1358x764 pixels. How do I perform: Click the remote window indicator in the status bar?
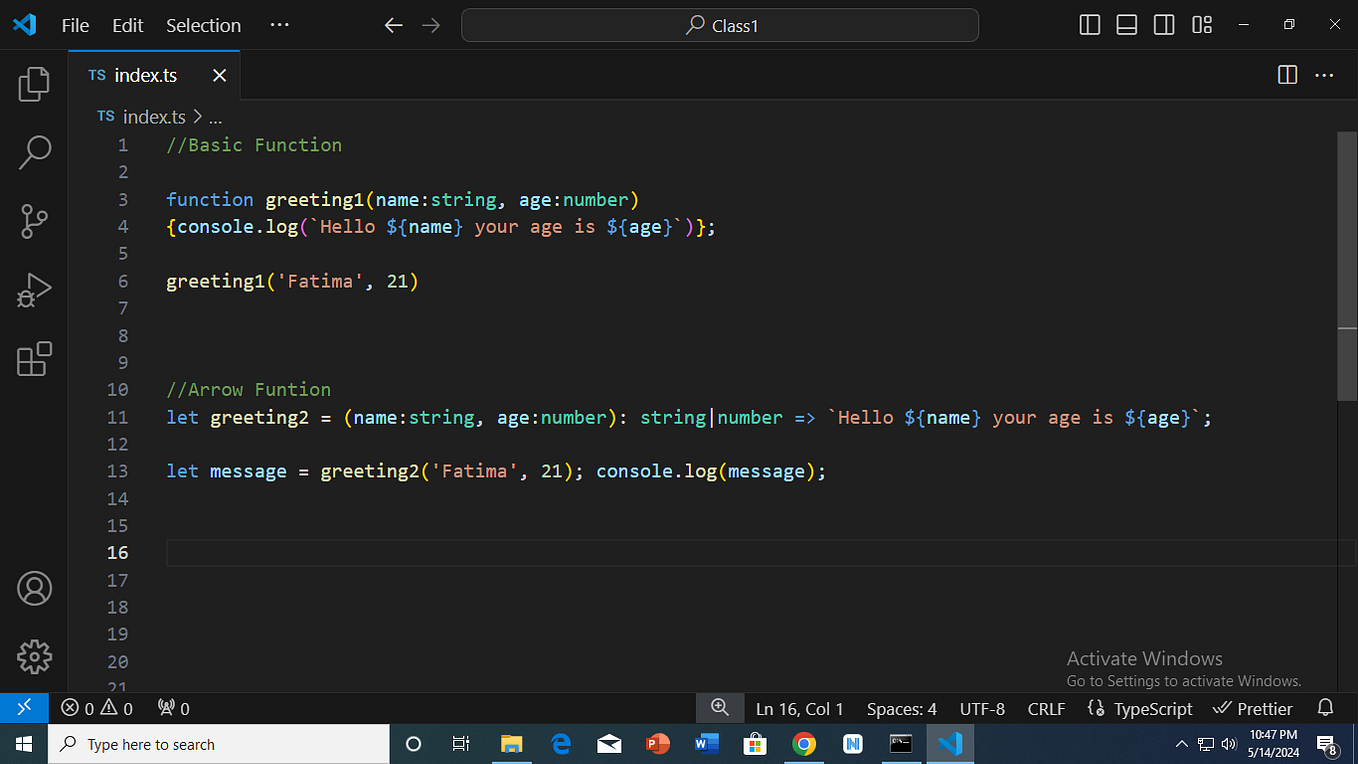24,707
